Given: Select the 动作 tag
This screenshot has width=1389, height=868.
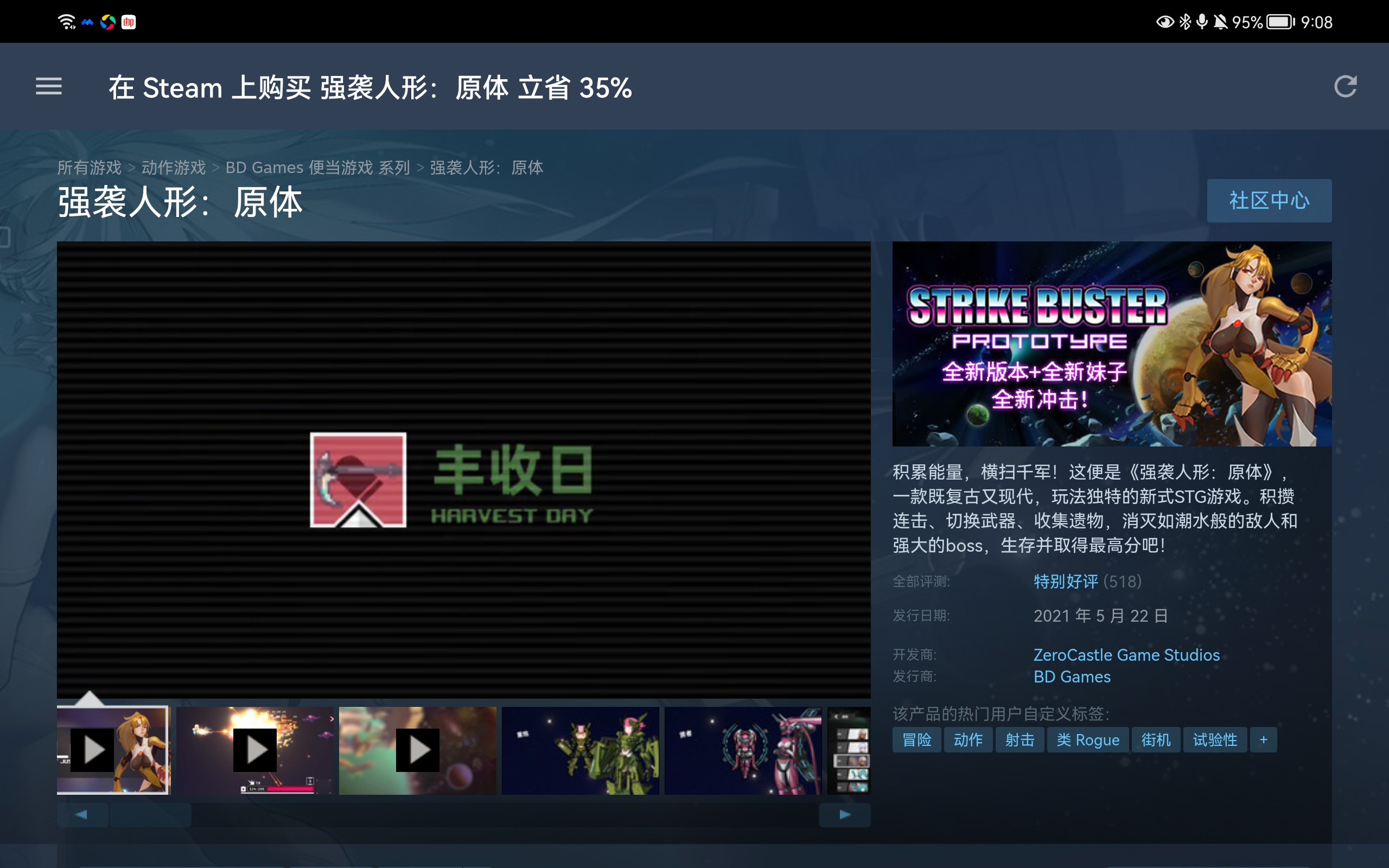Looking at the screenshot, I should 968,740.
